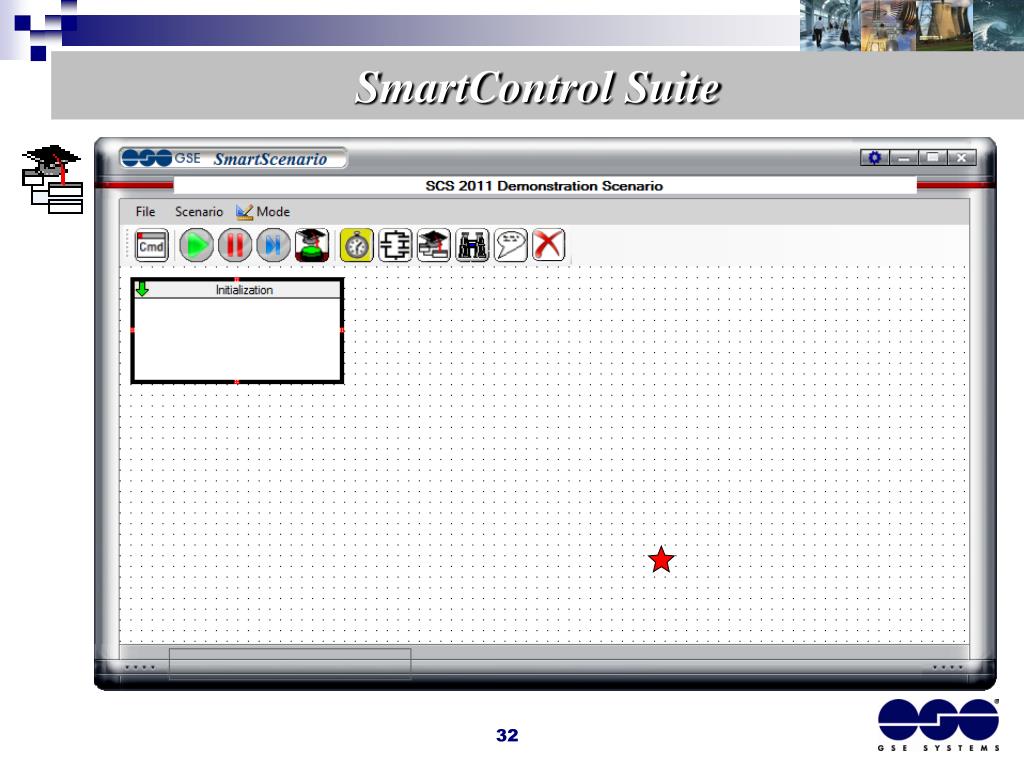Open the Scenario menu
This screenshot has height=768, width=1024.
pyautogui.click(x=199, y=212)
